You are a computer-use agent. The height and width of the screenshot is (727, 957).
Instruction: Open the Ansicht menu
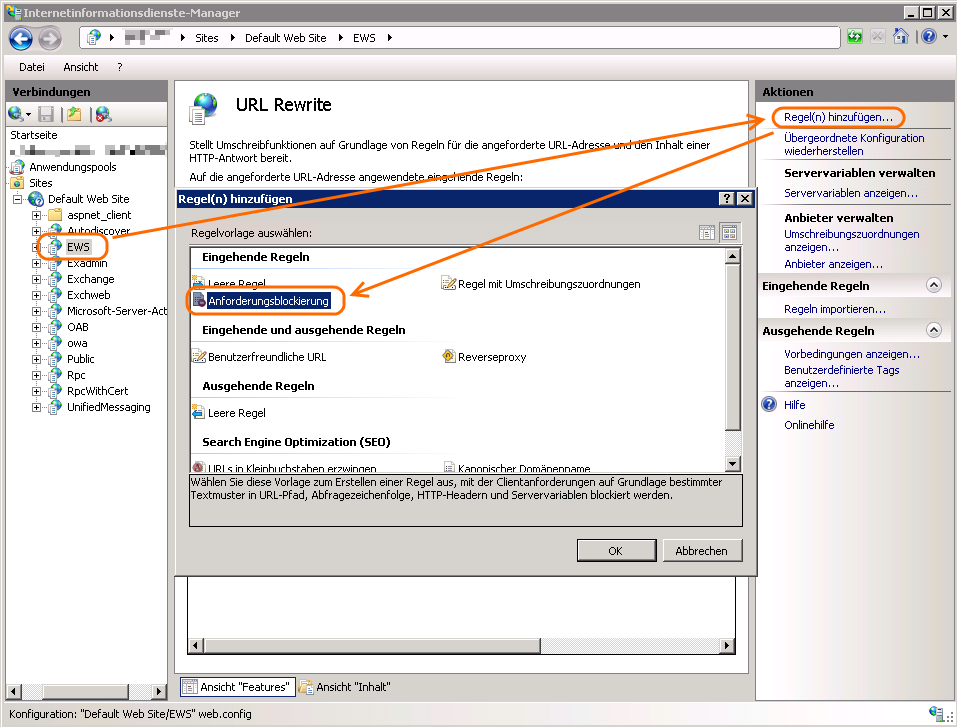tap(80, 67)
